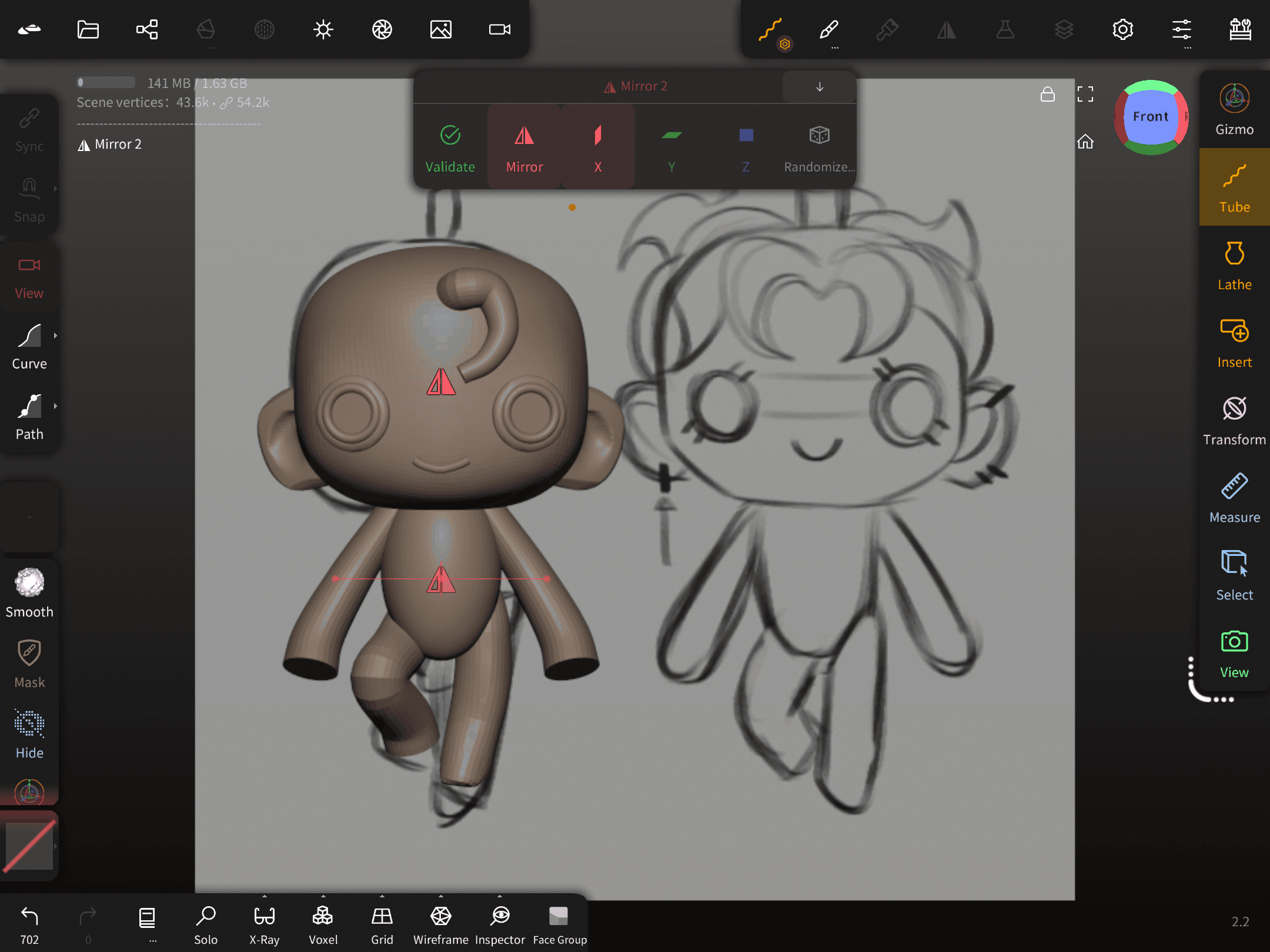Open the scene tree icon
This screenshot has width=1270, height=952.
point(147,29)
